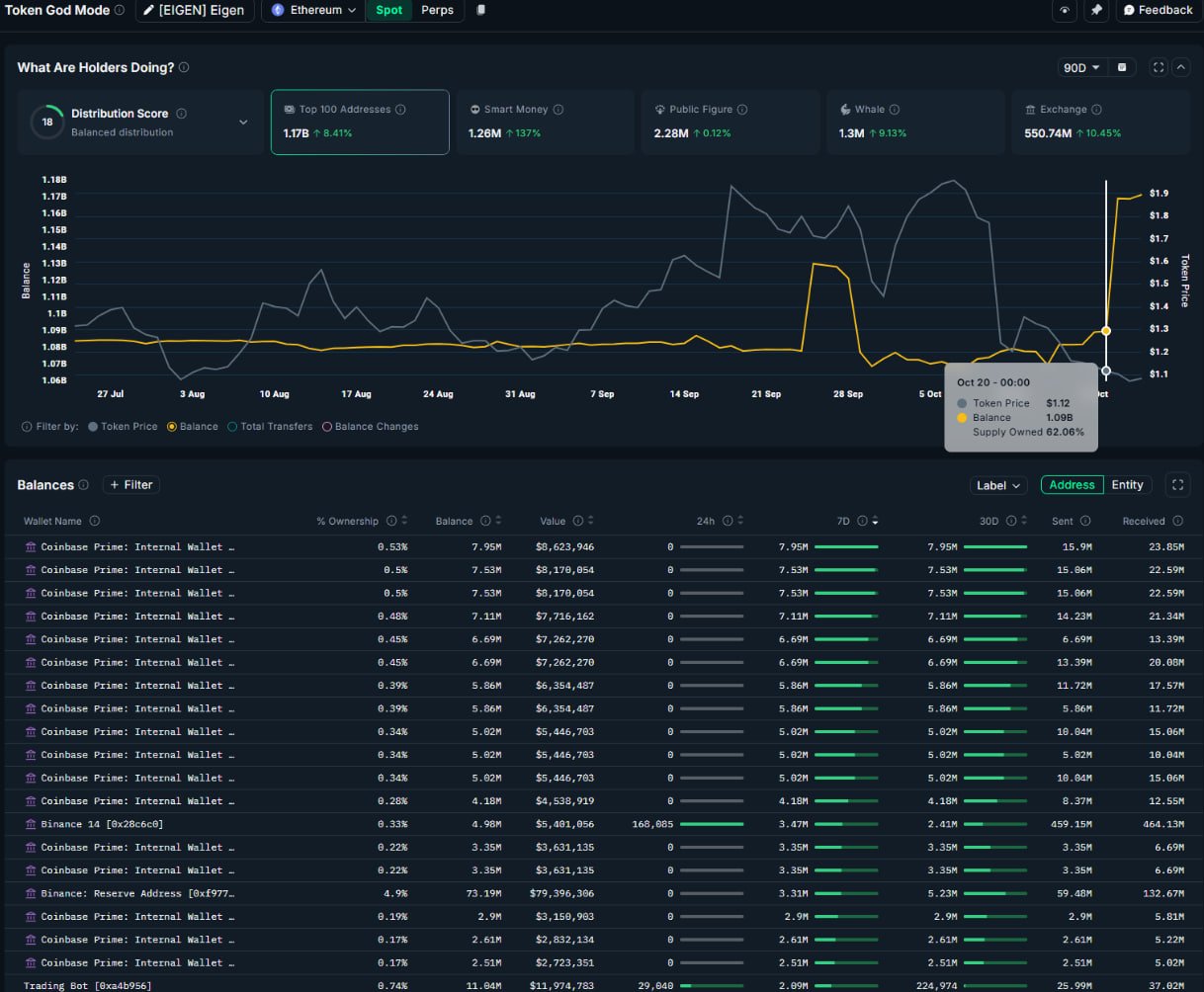The image size is (1204, 992).
Task: Open the Label dropdown in Balances
Action: [x=998, y=485]
